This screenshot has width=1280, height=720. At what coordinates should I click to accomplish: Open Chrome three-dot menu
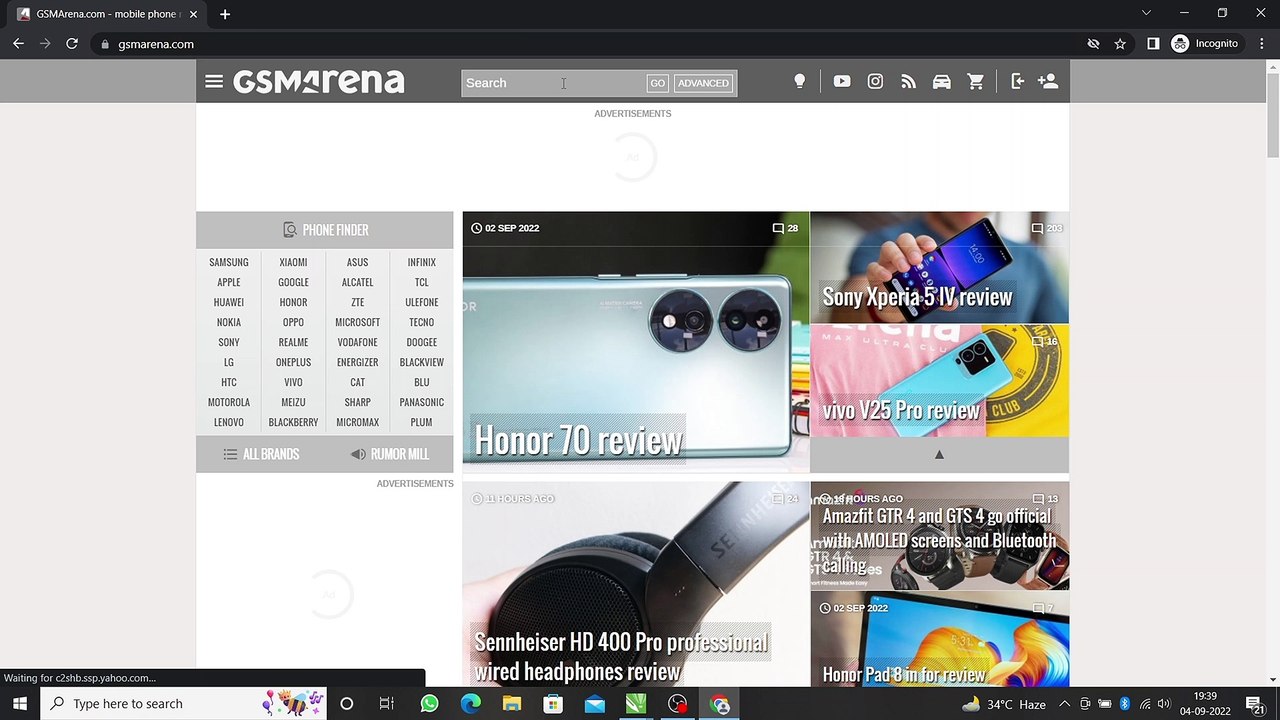(1262, 44)
